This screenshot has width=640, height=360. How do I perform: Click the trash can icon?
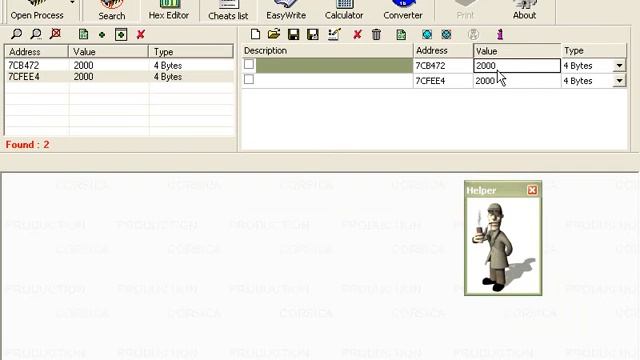coord(376,35)
